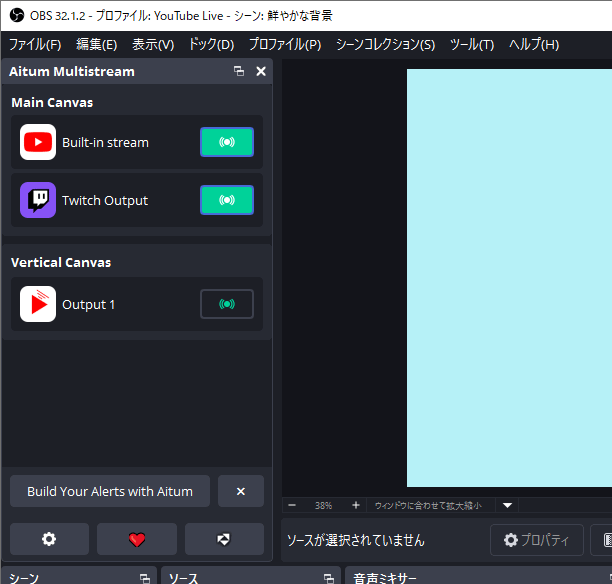Click the Output 1 platform icon
612x584 pixels.
(38, 304)
